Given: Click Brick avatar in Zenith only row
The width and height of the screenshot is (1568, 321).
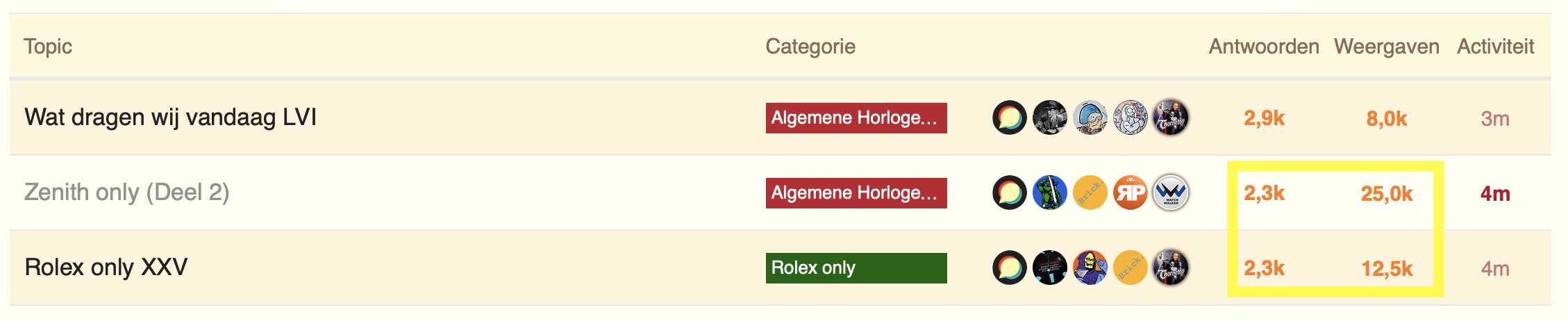Looking at the screenshot, I should (x=1090, y=192).
